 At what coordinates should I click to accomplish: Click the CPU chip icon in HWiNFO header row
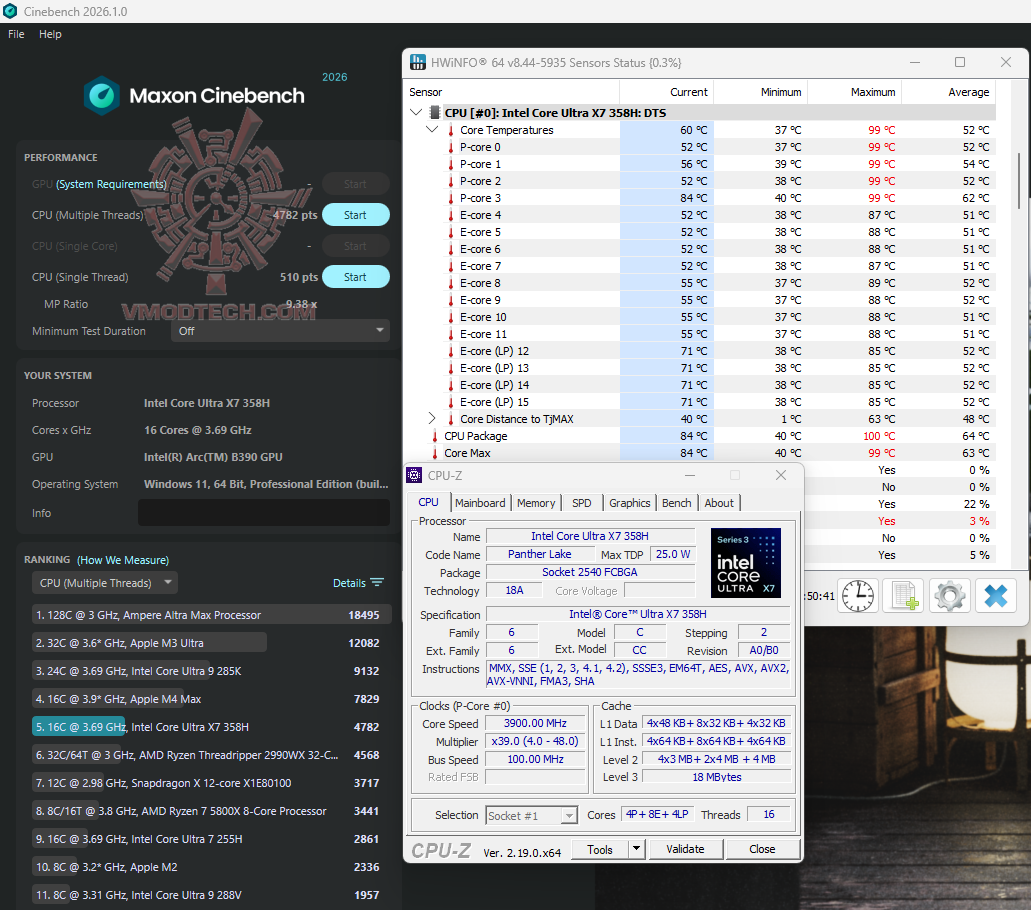435,113
